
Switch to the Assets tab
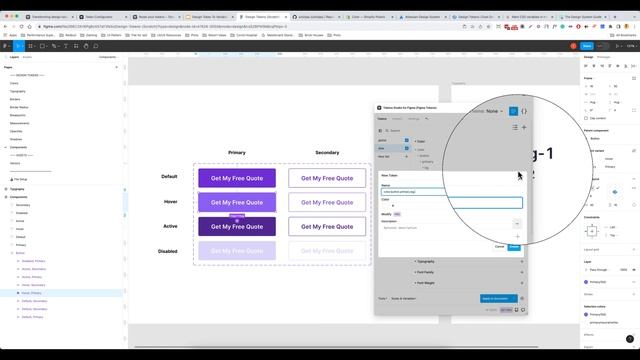pos(27,57)
